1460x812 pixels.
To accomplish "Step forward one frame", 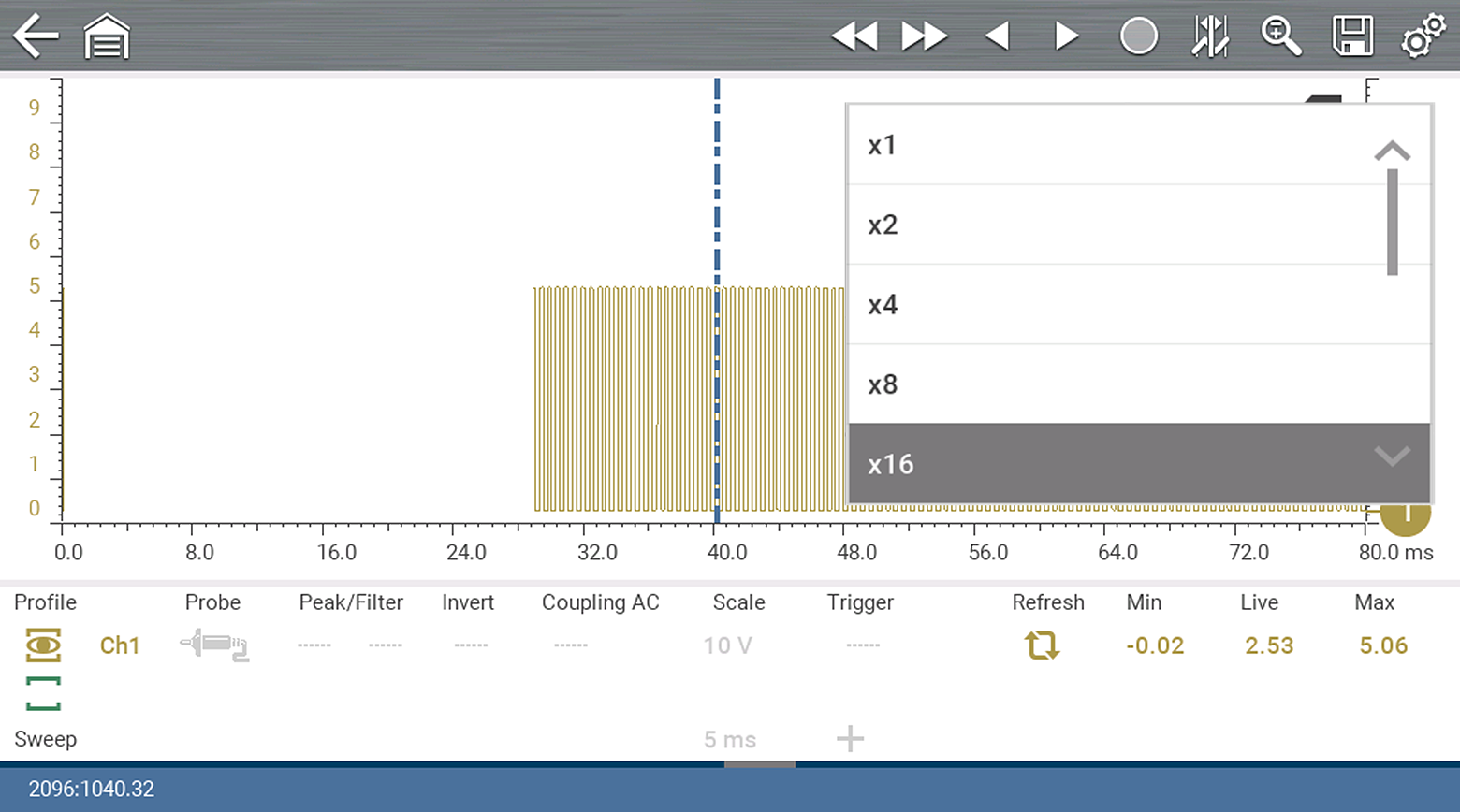I will pyautogui.click(x=1066, y=36).
